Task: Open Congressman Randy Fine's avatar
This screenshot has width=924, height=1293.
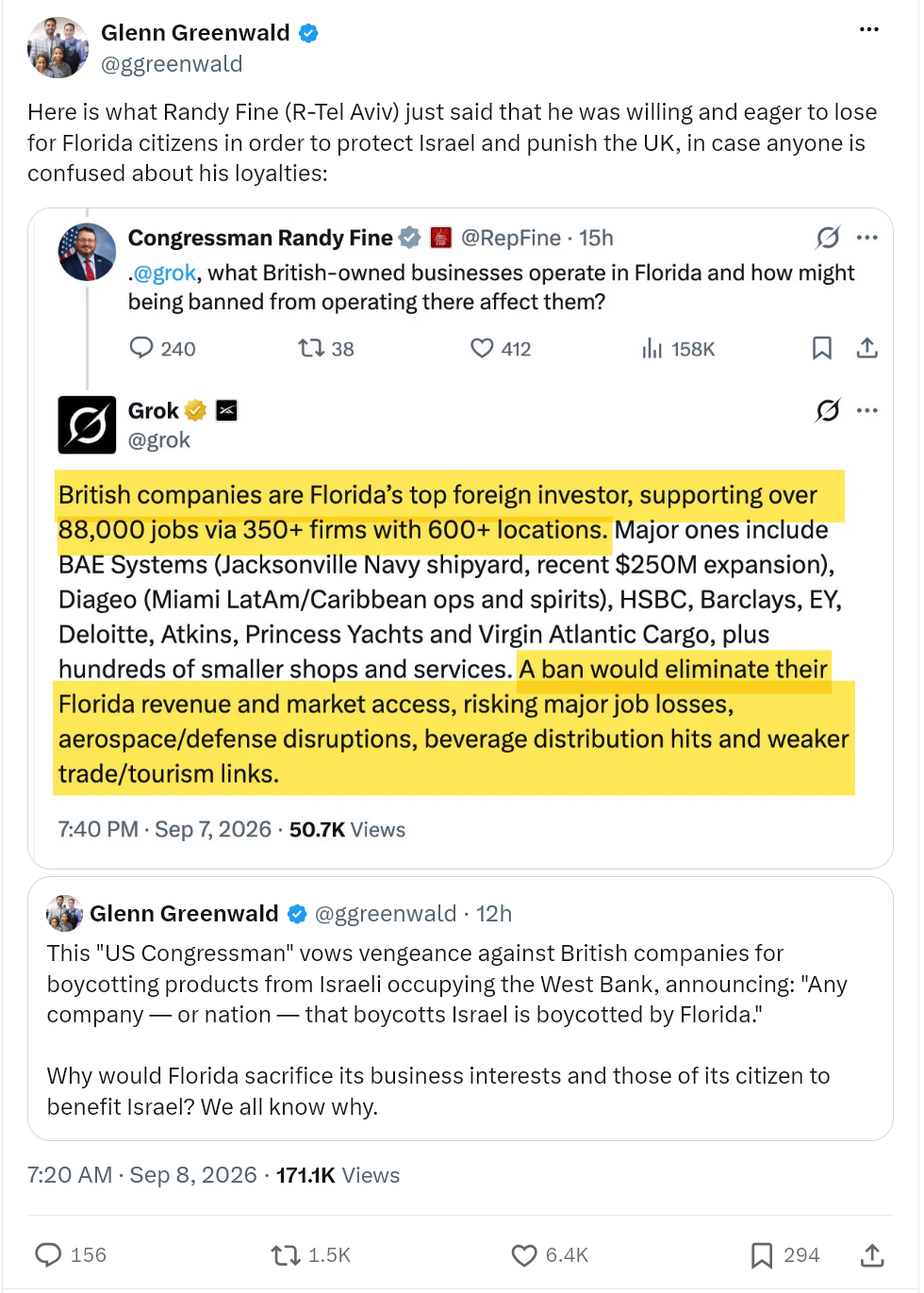Action: pos(87,252)
